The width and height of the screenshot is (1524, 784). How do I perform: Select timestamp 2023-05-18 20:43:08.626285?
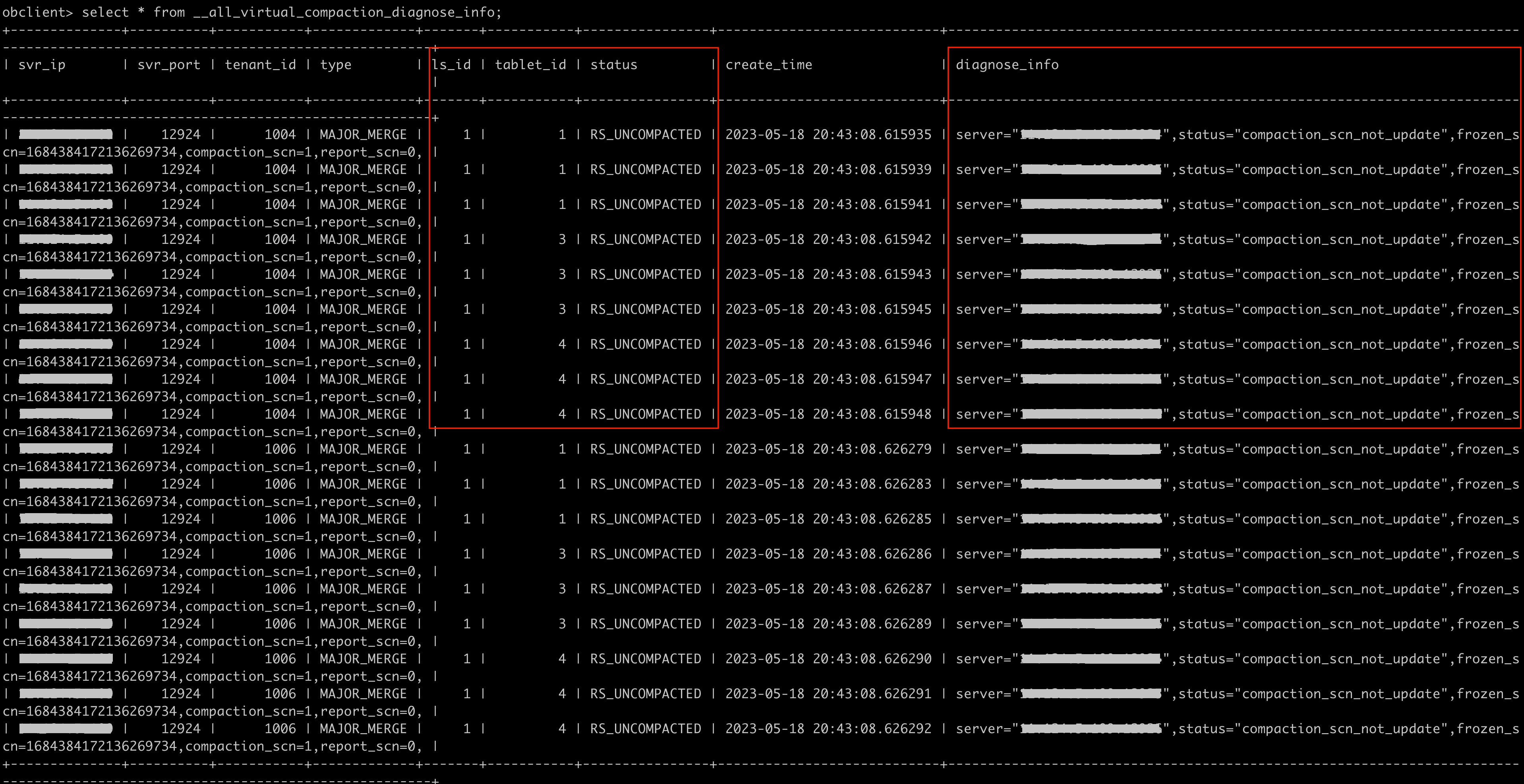pos(828,519)
